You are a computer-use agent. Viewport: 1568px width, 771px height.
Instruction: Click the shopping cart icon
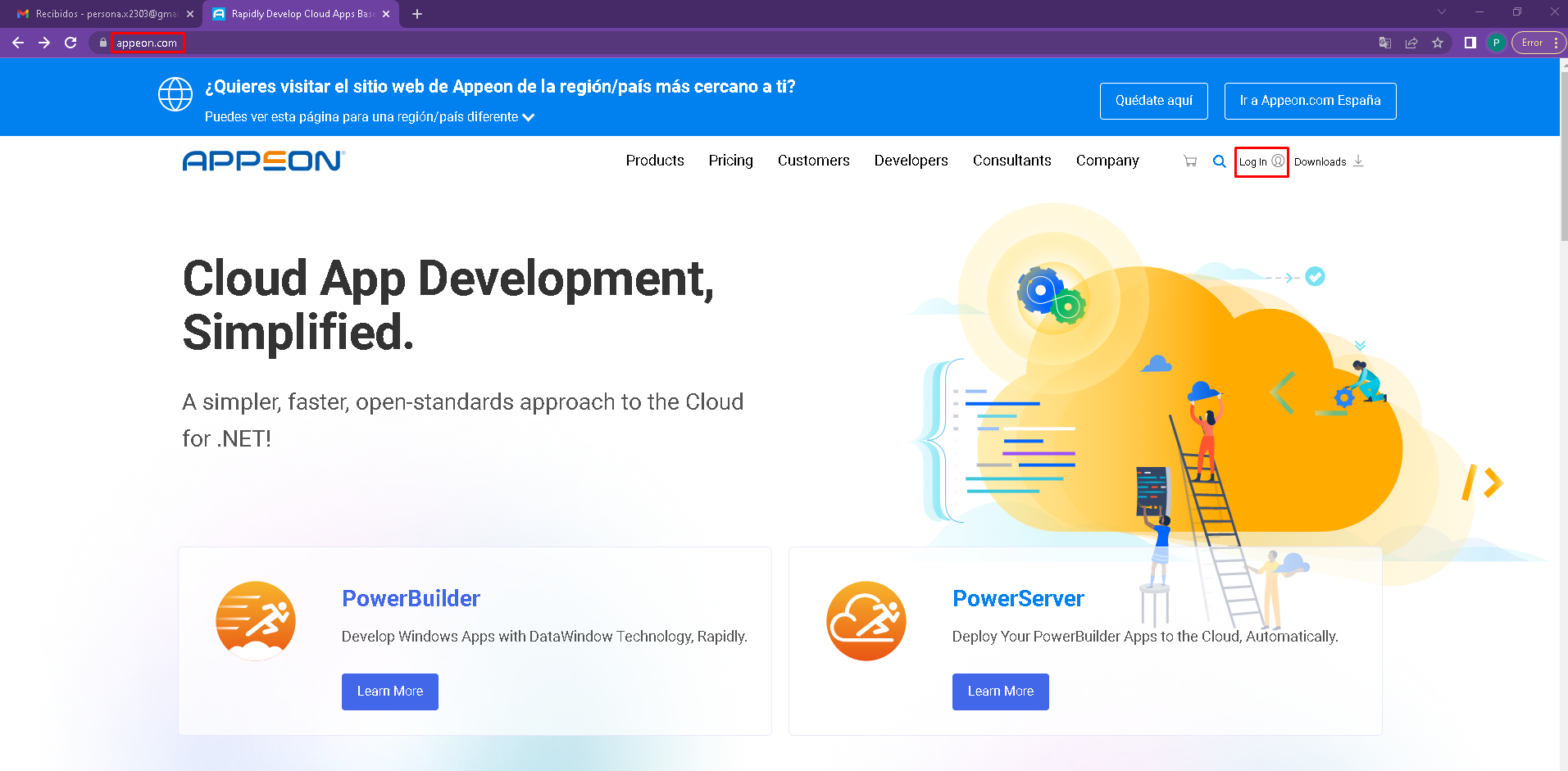pos(1190,161)
